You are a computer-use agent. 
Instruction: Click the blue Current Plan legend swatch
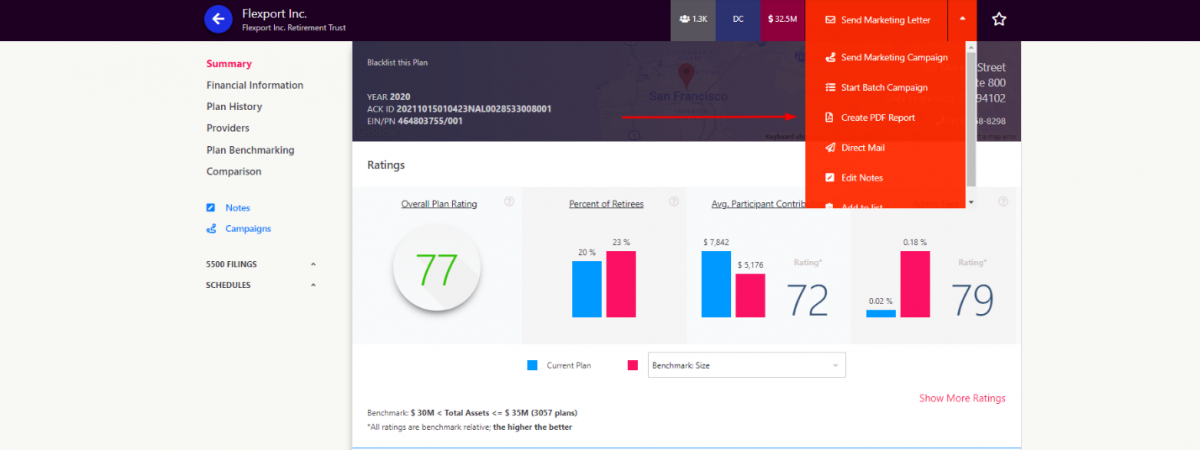point(533,365)
